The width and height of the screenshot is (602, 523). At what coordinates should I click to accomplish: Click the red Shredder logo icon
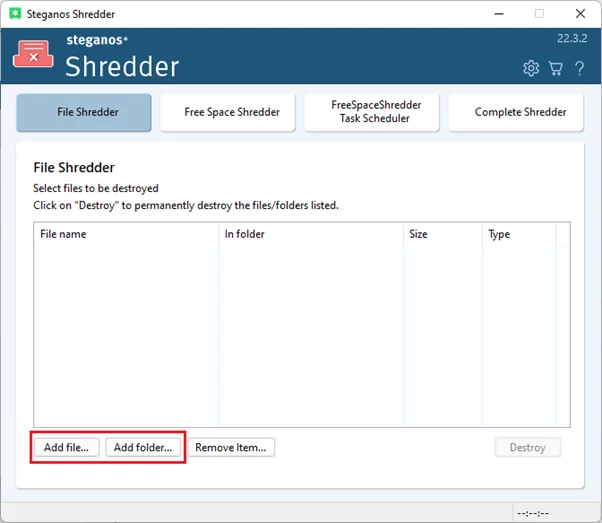(33, 55)
